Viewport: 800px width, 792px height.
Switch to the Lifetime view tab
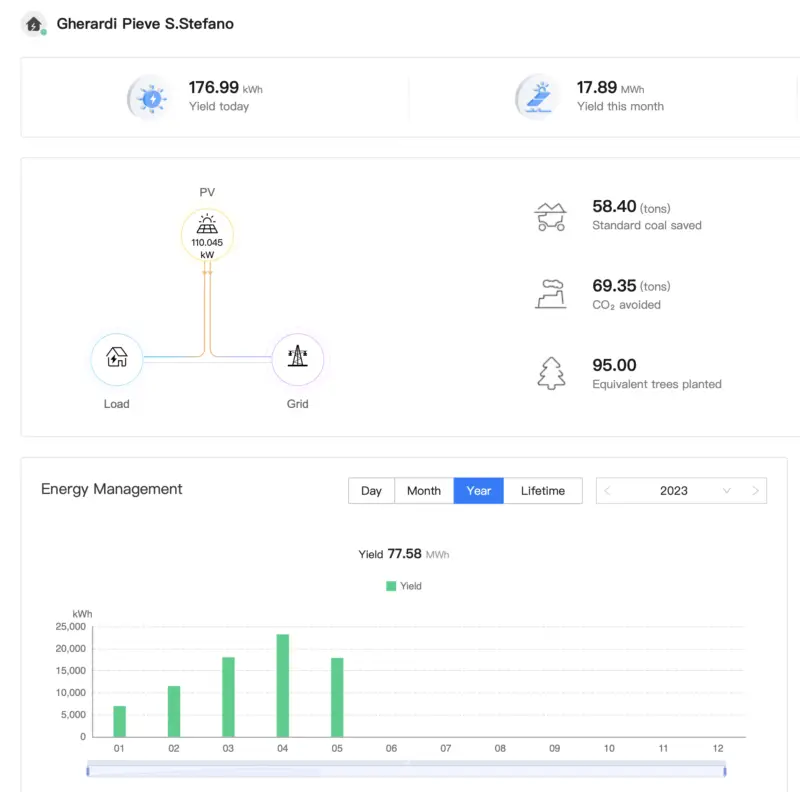(x=542, y=491)
